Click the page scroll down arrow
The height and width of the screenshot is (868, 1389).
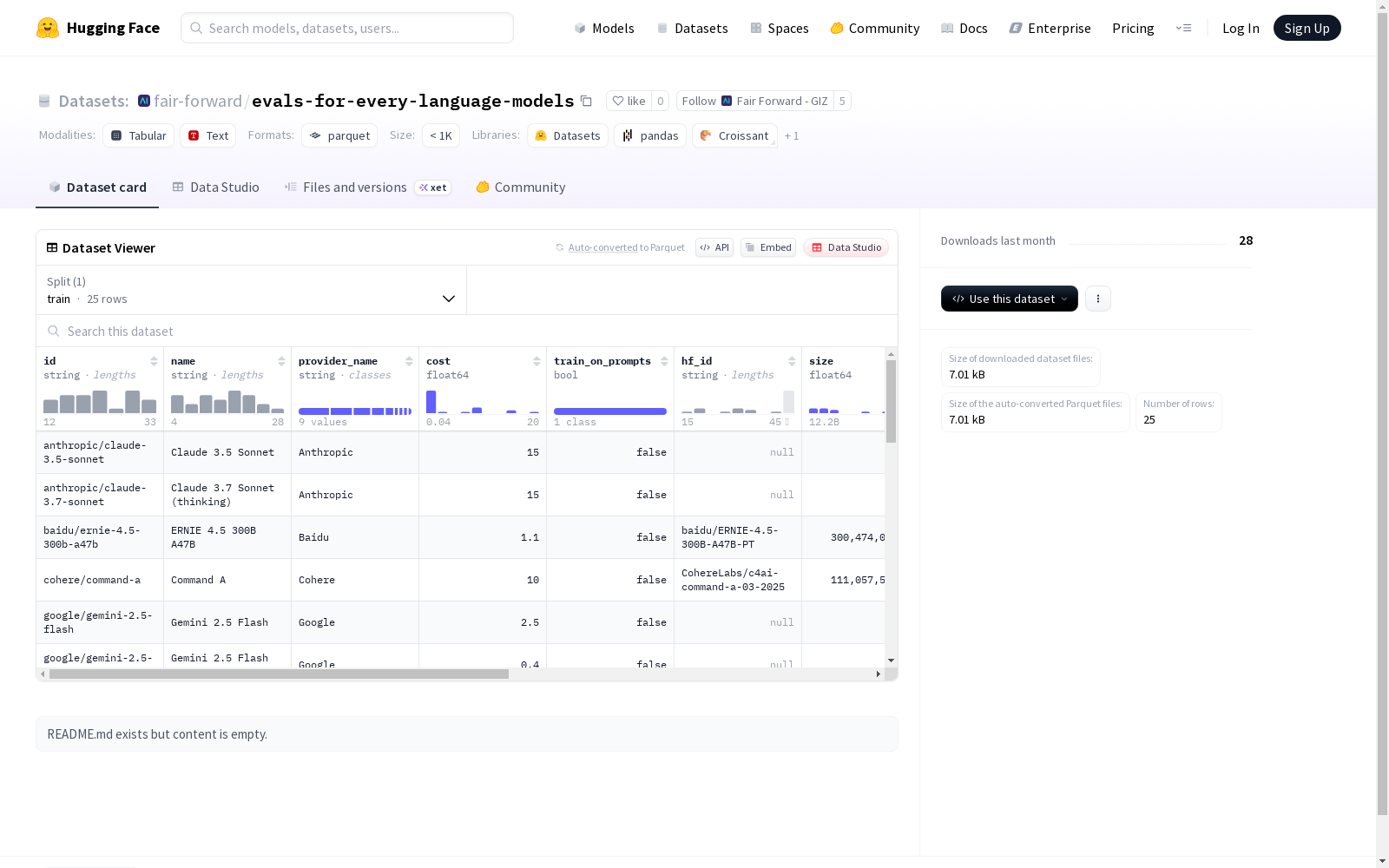click(1382, 861)
